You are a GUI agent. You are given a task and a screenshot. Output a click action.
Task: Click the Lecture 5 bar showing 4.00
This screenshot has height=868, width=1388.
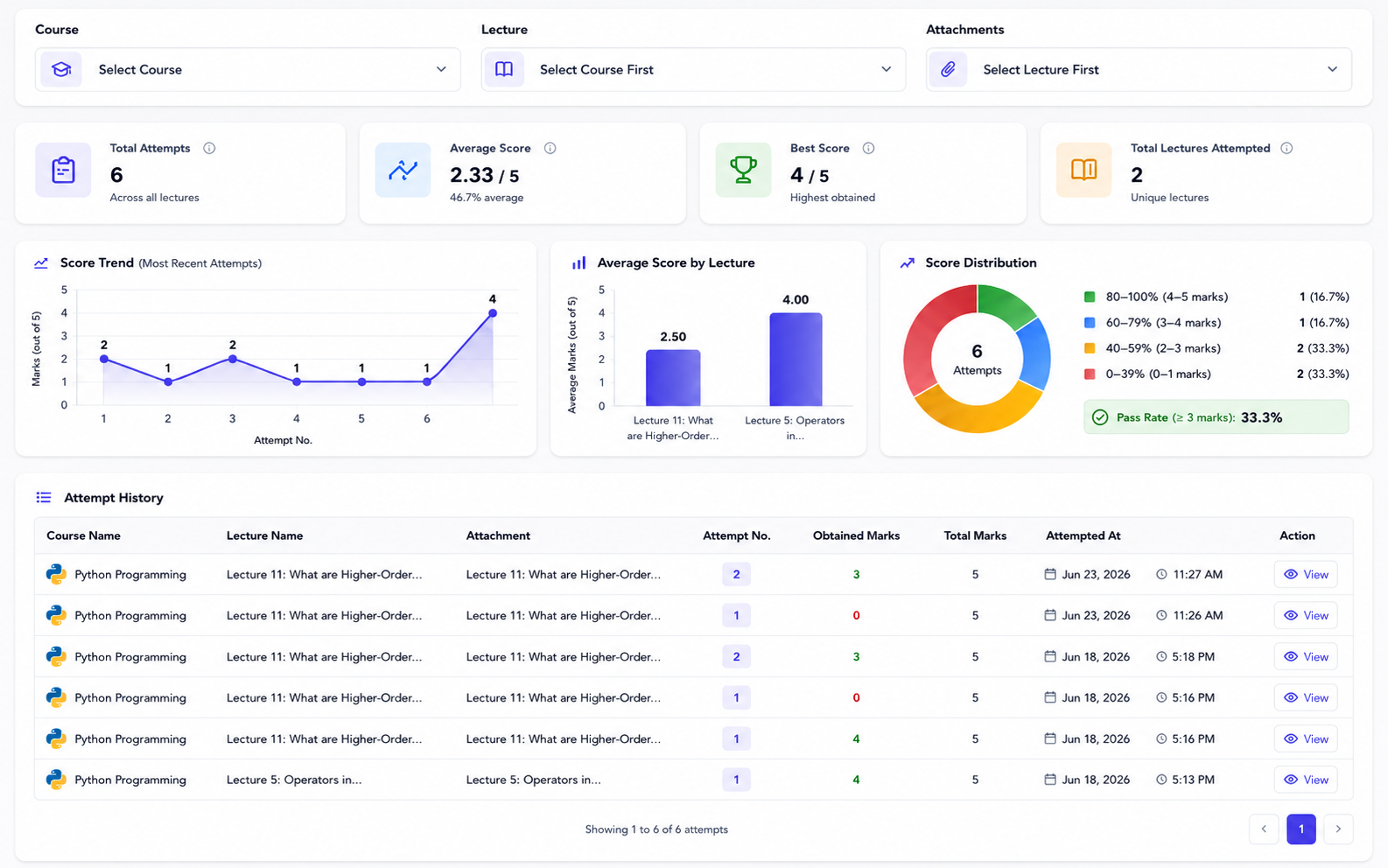(x=796, y=360)
